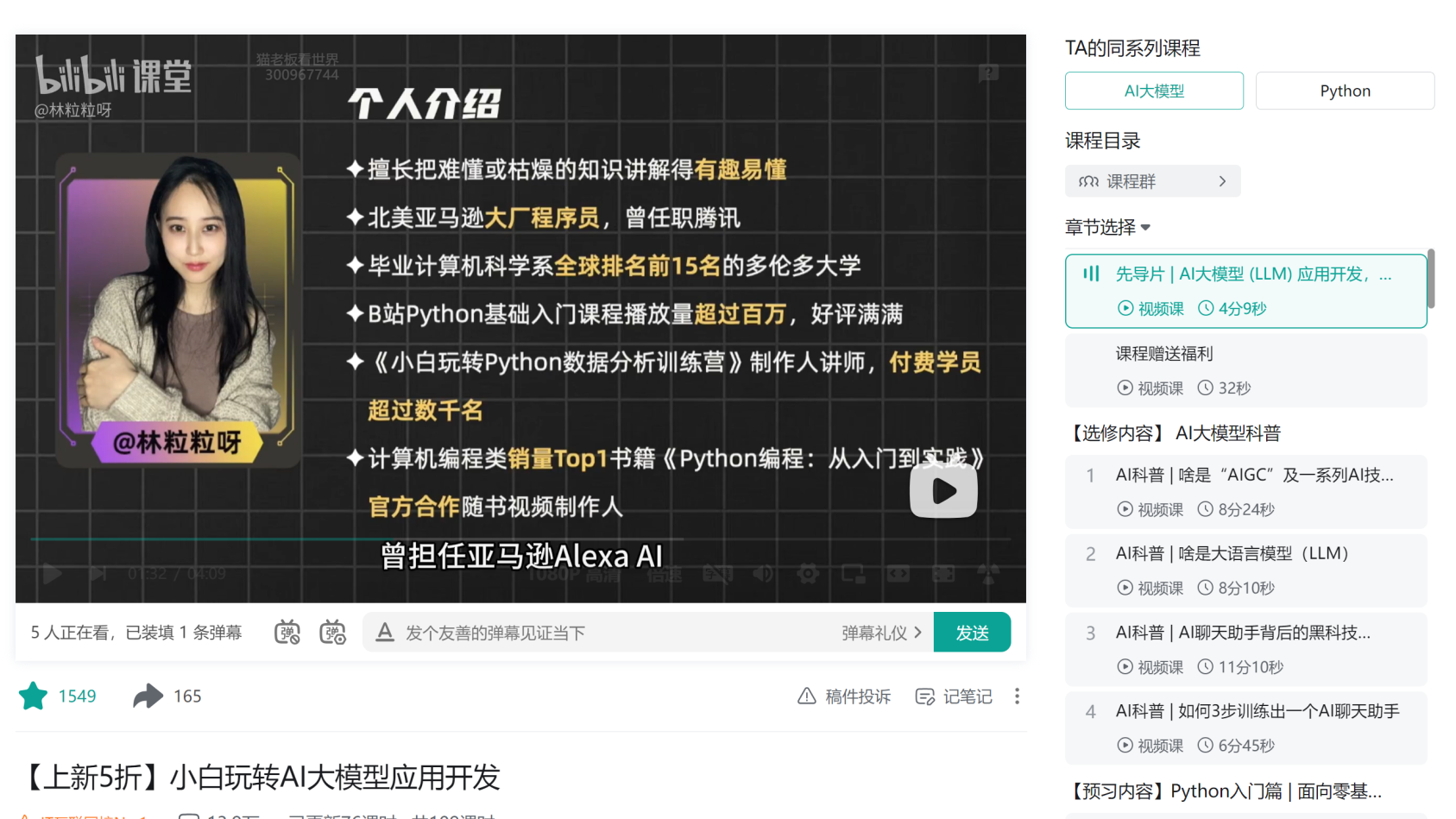Seek using the video progress bar
This screenshot has width=1456, height=819.
(x=520, y=539)
